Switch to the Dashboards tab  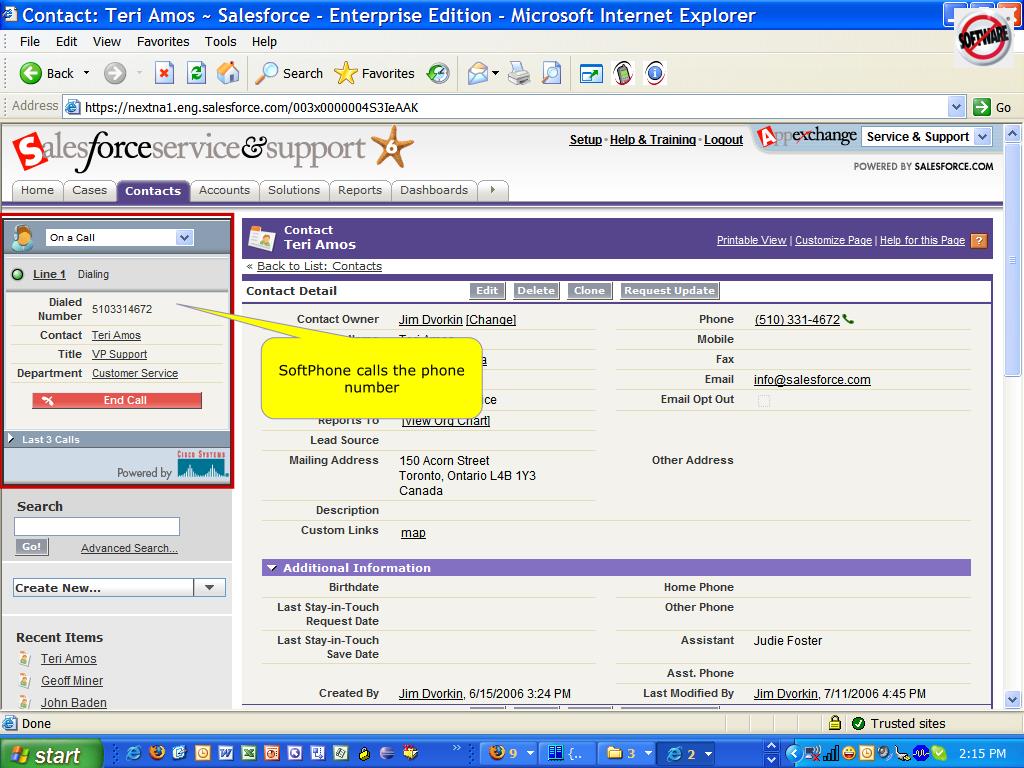(x=434, y=190)
